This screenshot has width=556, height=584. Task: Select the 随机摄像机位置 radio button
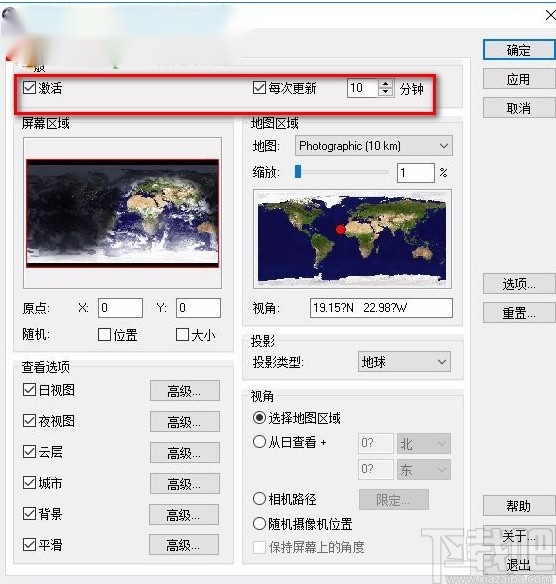259,524
